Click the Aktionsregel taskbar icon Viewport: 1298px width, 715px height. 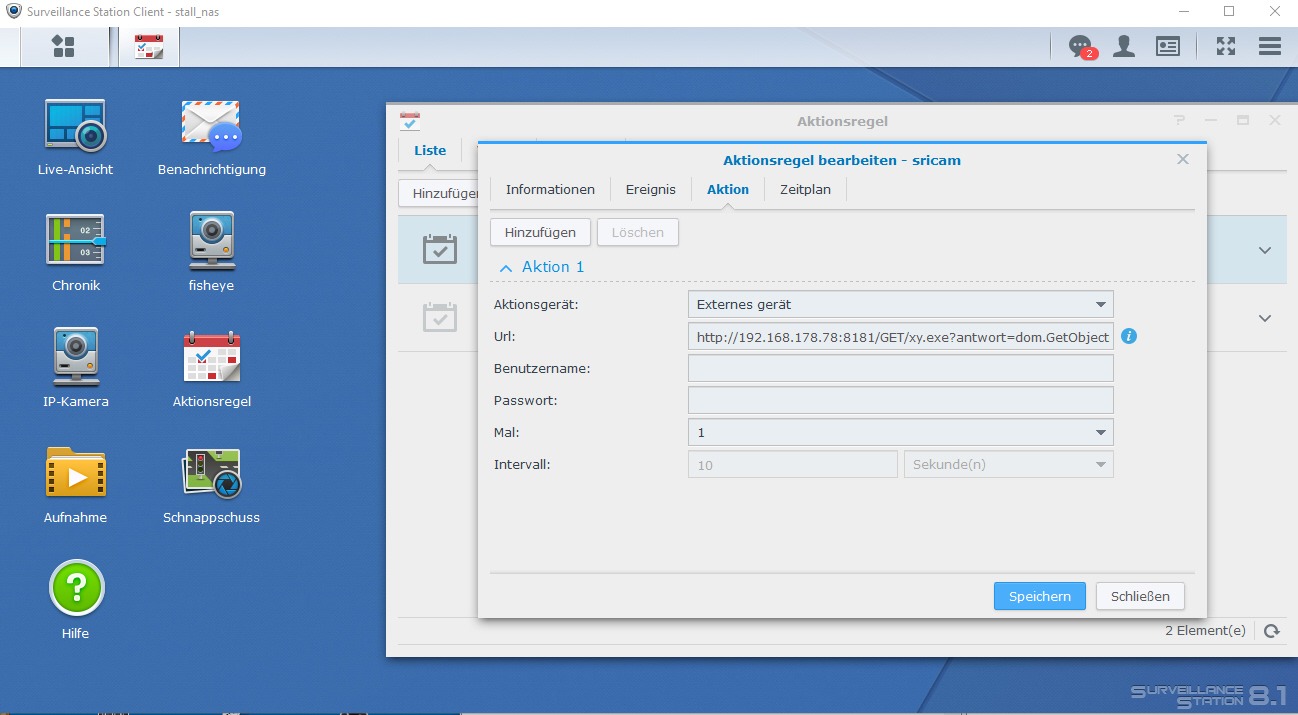pyautogui.click(x=149, y=46)
